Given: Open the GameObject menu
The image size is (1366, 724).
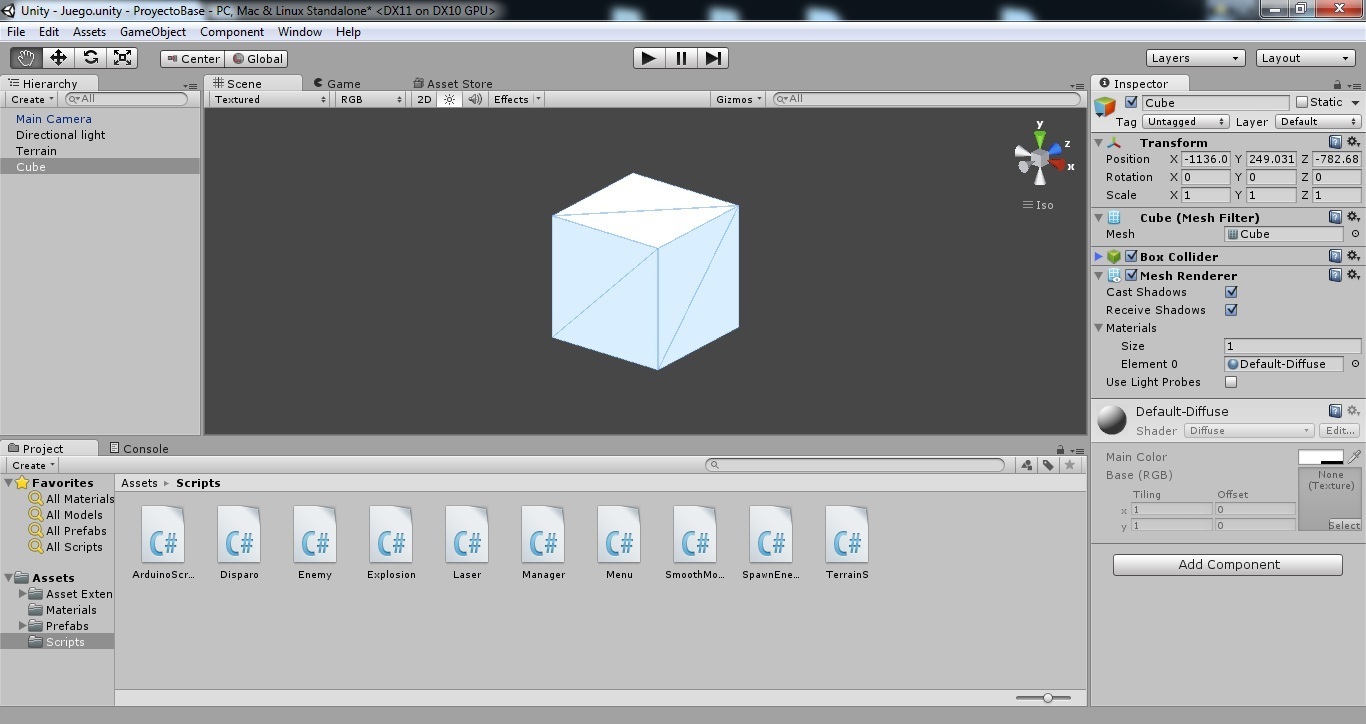Looking at the screenshot, I should point(152,32).
